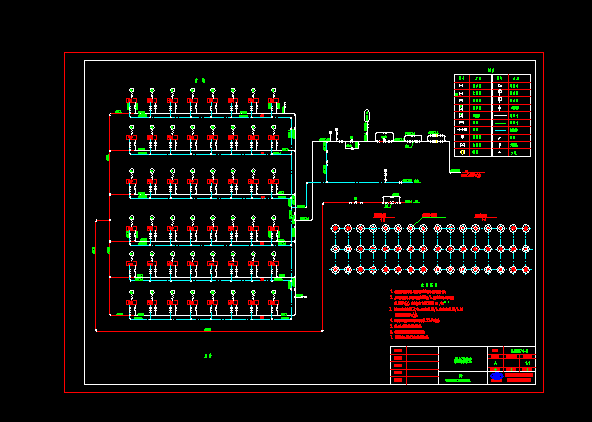Image resolution: width=592 pixels, height=422 pixels.
Task: Click the green heading above the red notes list
Action: (x=429, y=285)
